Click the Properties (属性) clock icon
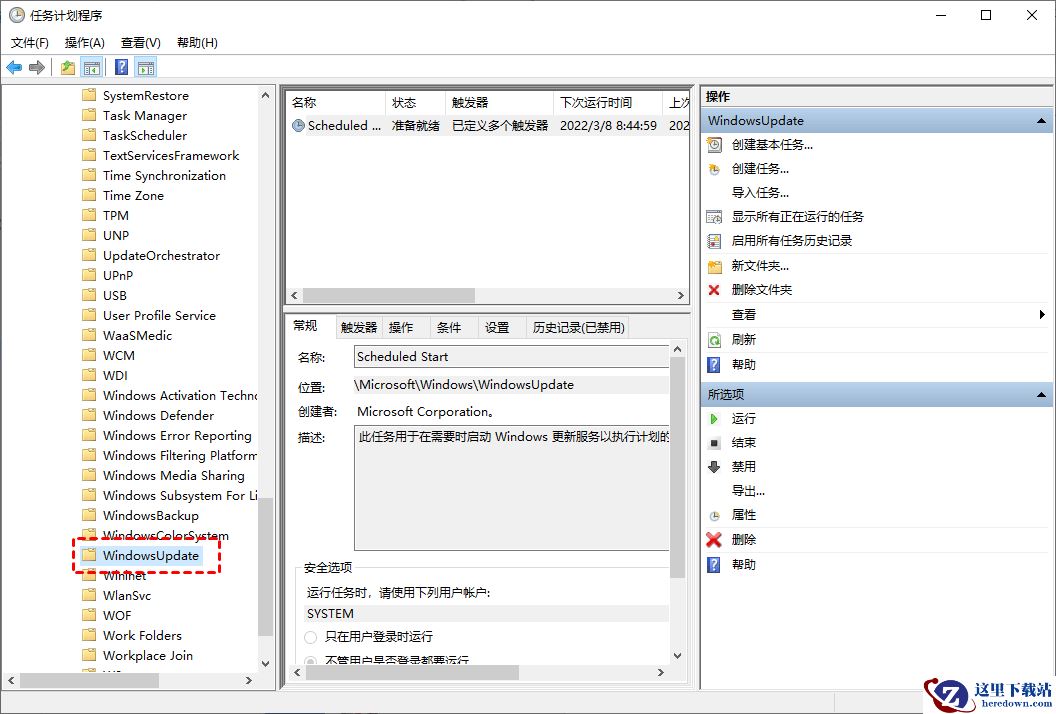The image size is (1056, 714). click(715, 516)
